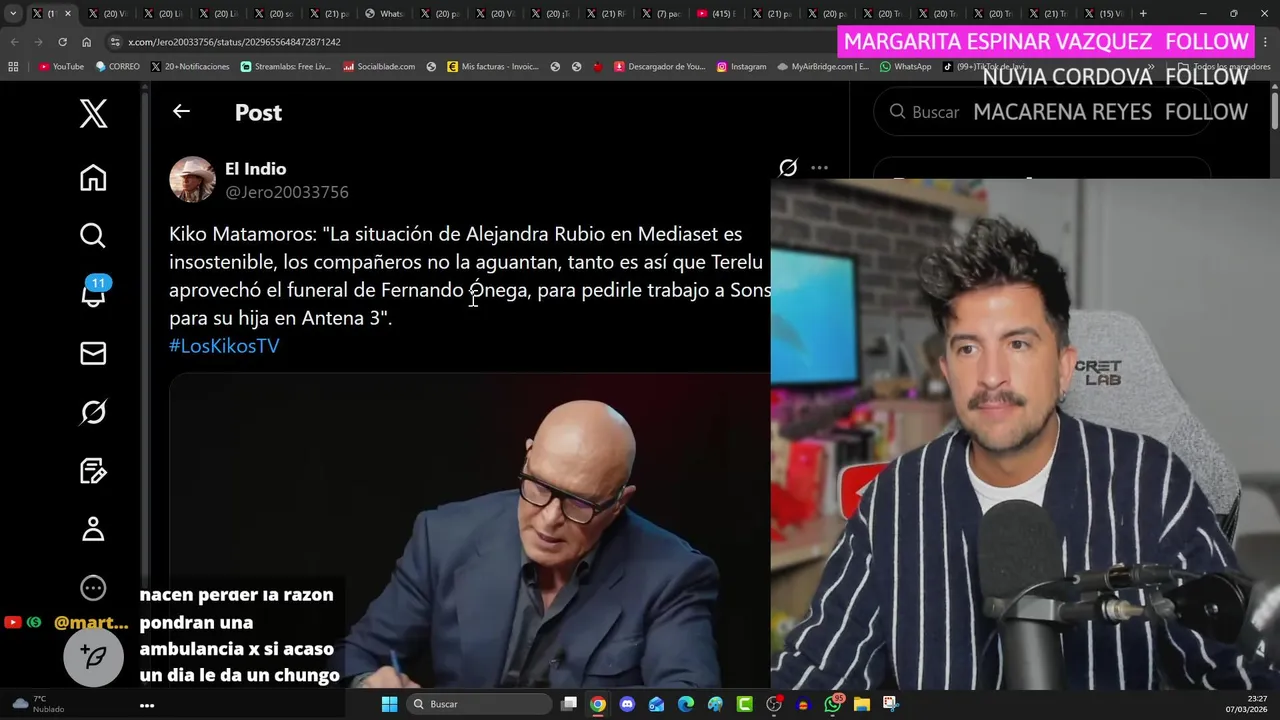
Task: Open the CORREO bookmark
Action: [x=117, y=66]
